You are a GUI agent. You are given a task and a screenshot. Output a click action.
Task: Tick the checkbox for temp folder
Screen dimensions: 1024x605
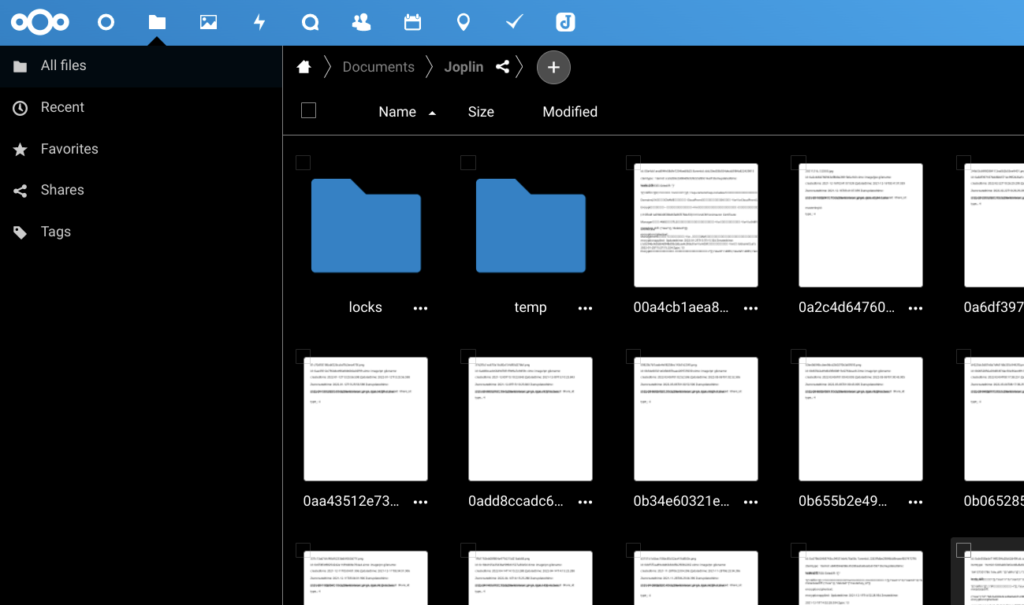coord(468,163)
